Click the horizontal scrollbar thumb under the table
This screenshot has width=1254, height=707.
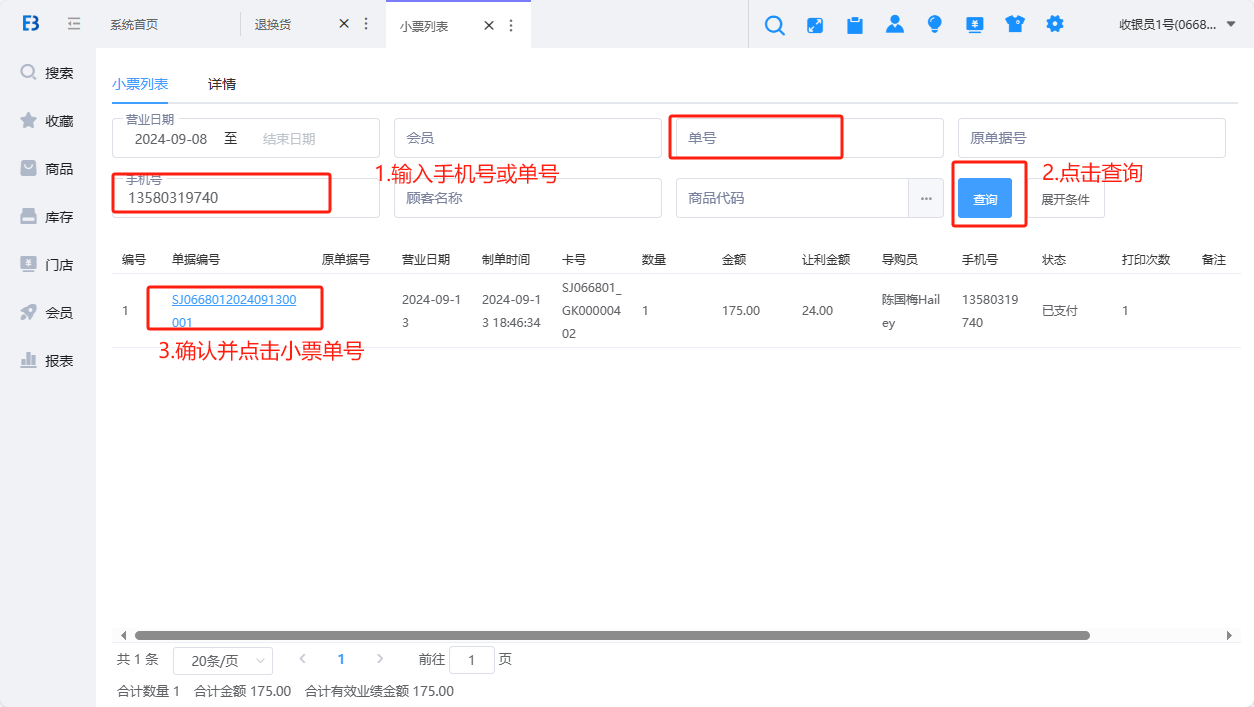coord(612,635)
